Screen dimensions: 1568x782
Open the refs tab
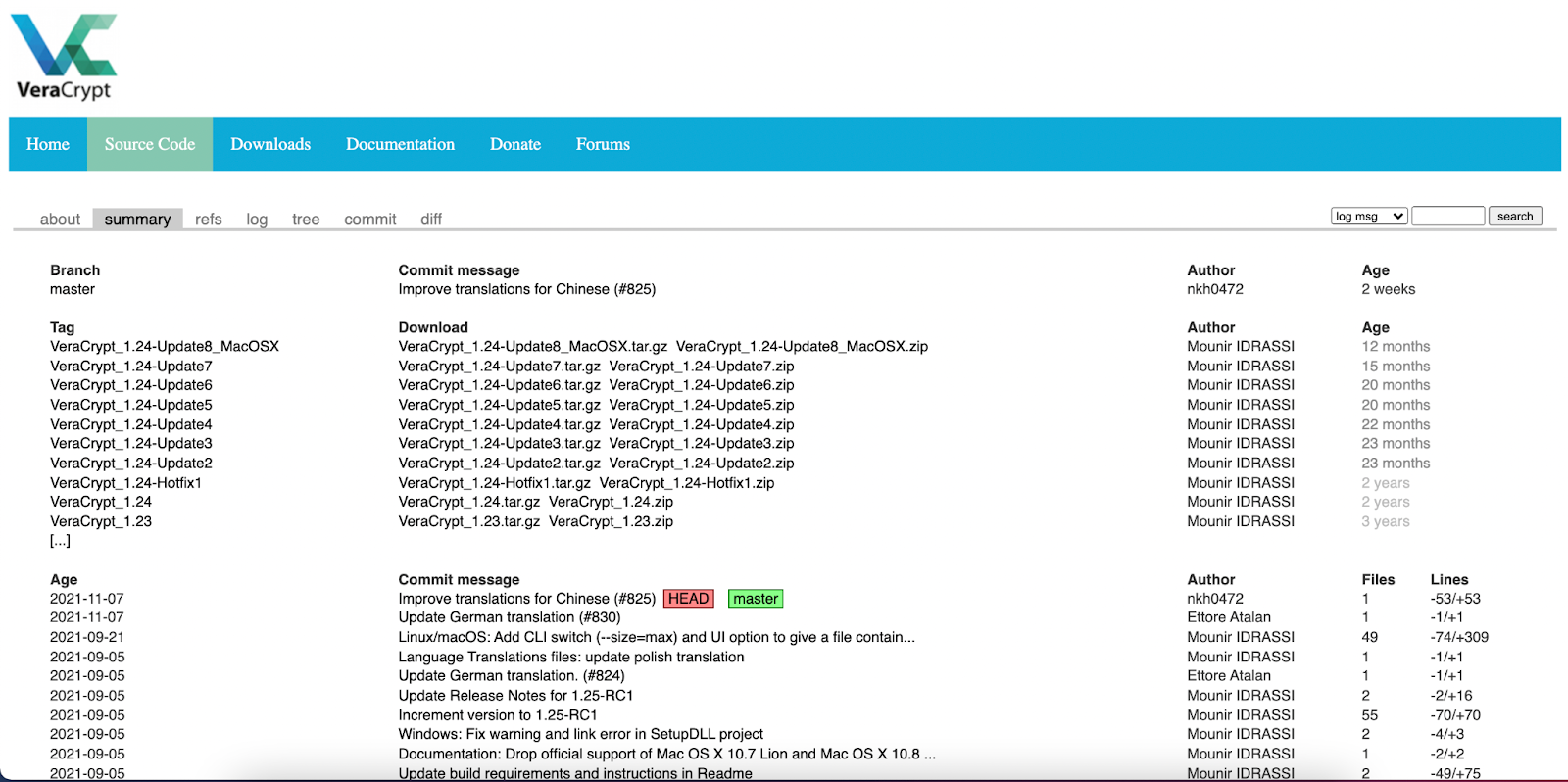(208, 220)
